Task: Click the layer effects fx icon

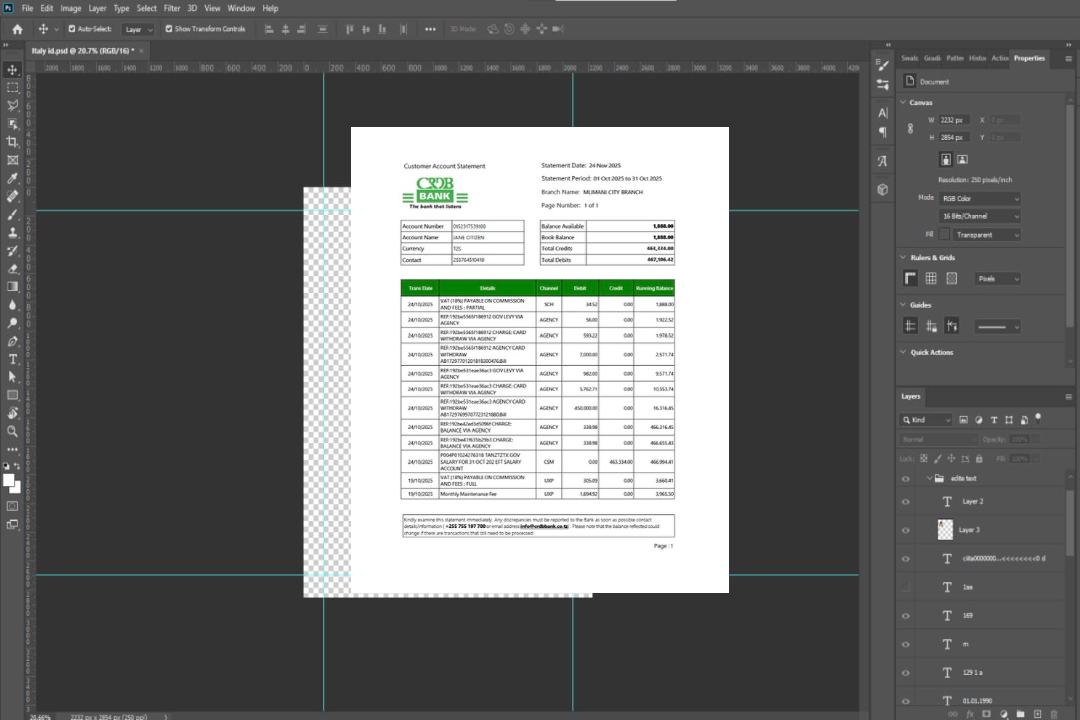Action: pos(970,714)
